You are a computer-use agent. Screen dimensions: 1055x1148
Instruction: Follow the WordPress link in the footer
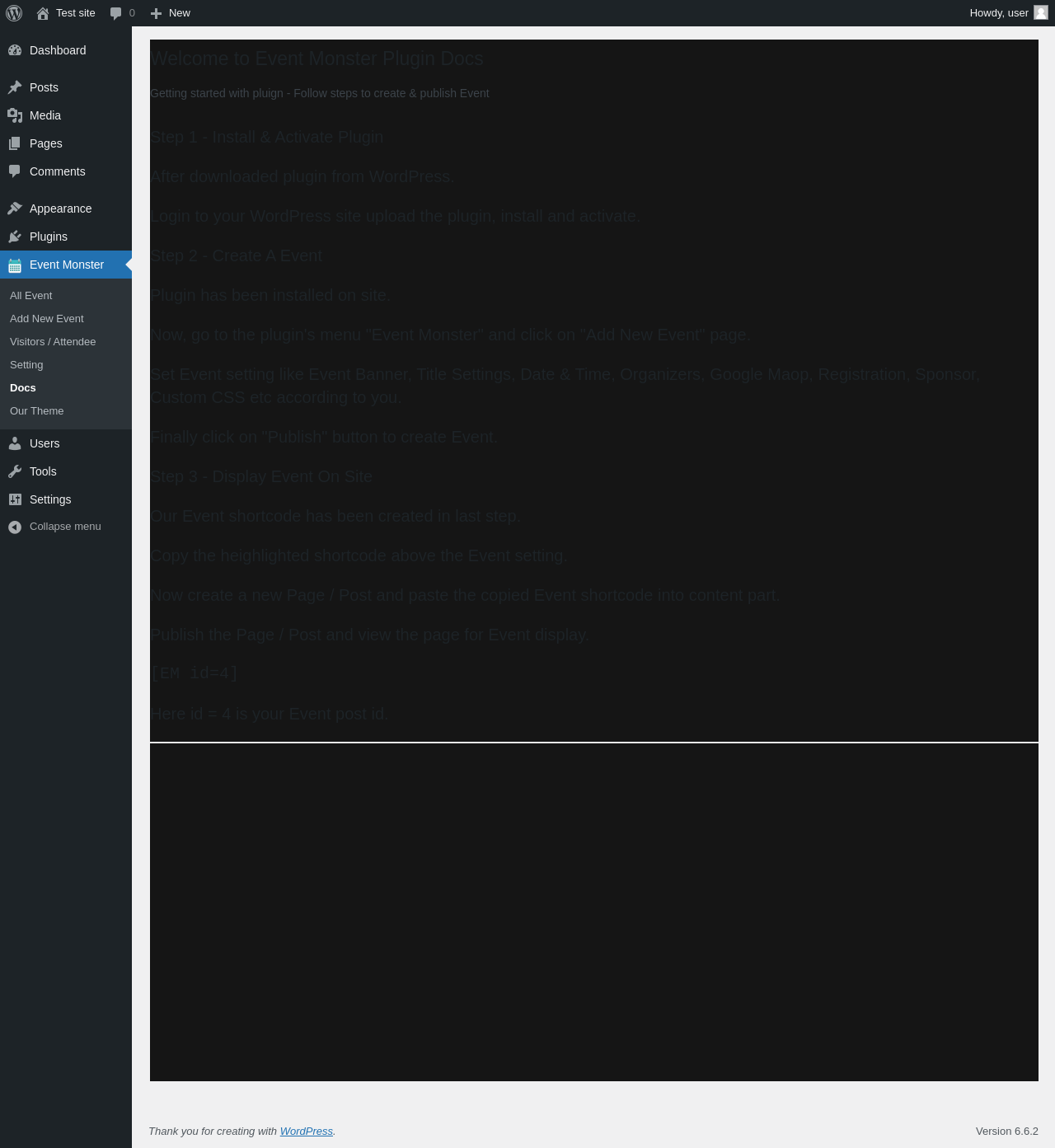tap(306, 1132)
